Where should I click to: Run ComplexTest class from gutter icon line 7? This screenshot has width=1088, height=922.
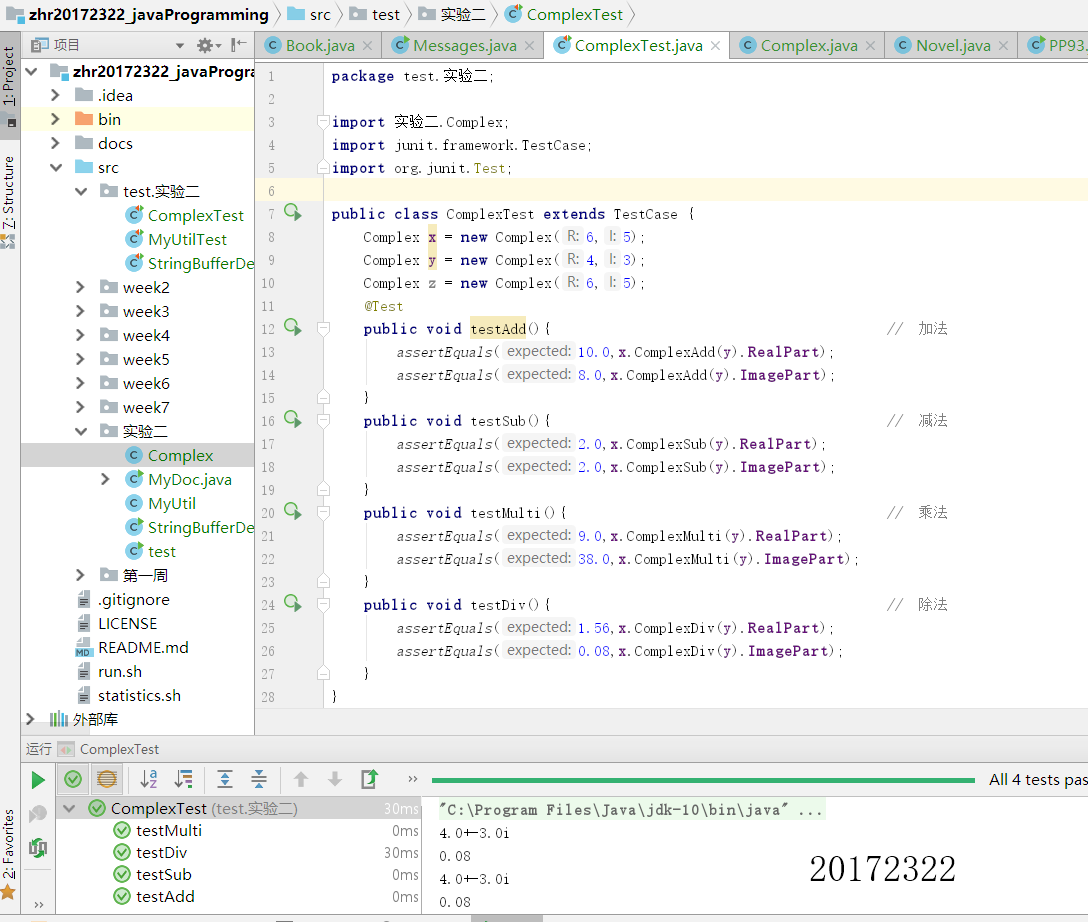tap(293, 213)
